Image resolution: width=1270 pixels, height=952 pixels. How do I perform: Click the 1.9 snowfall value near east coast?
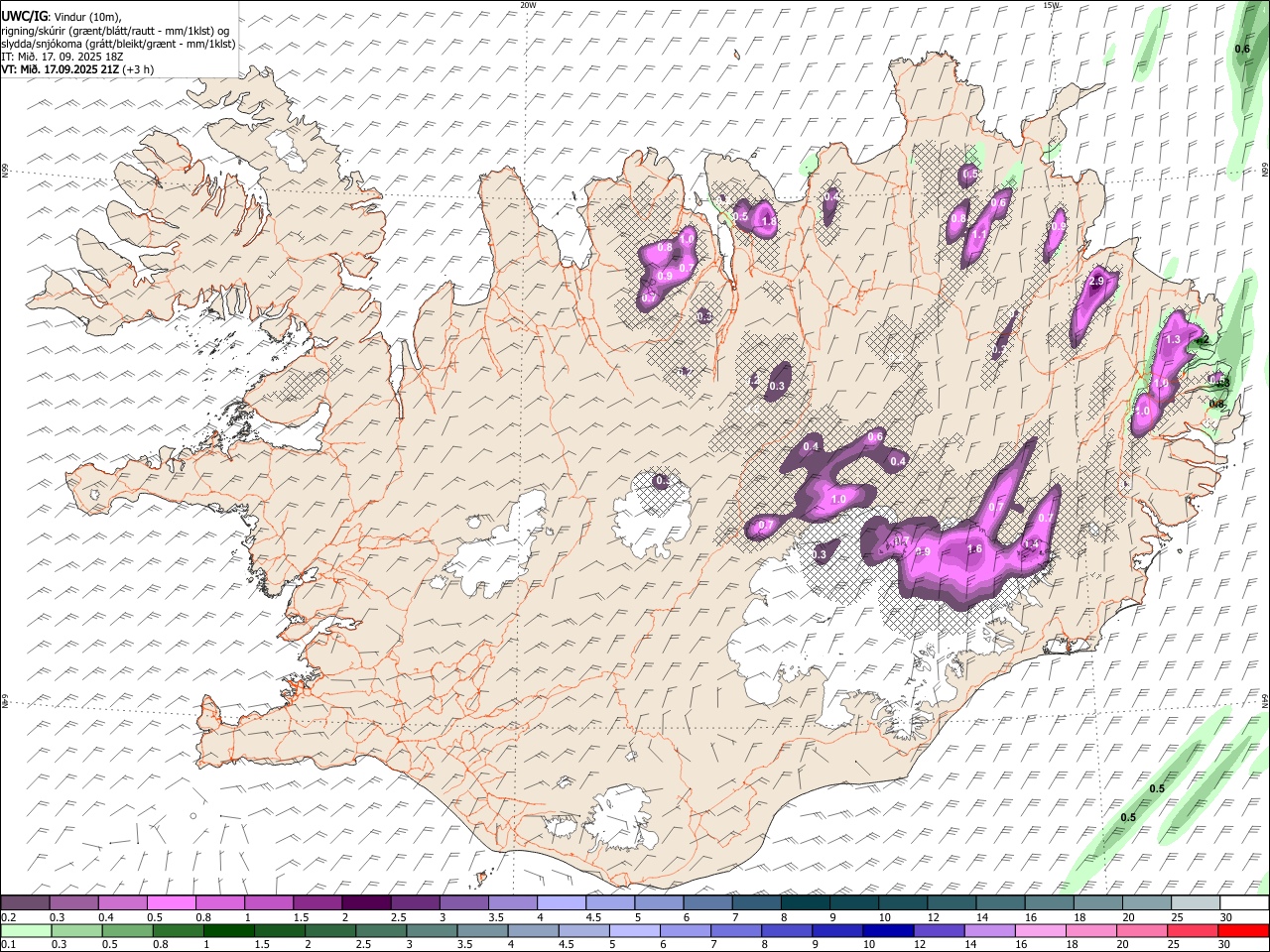tap(1161, 383)
